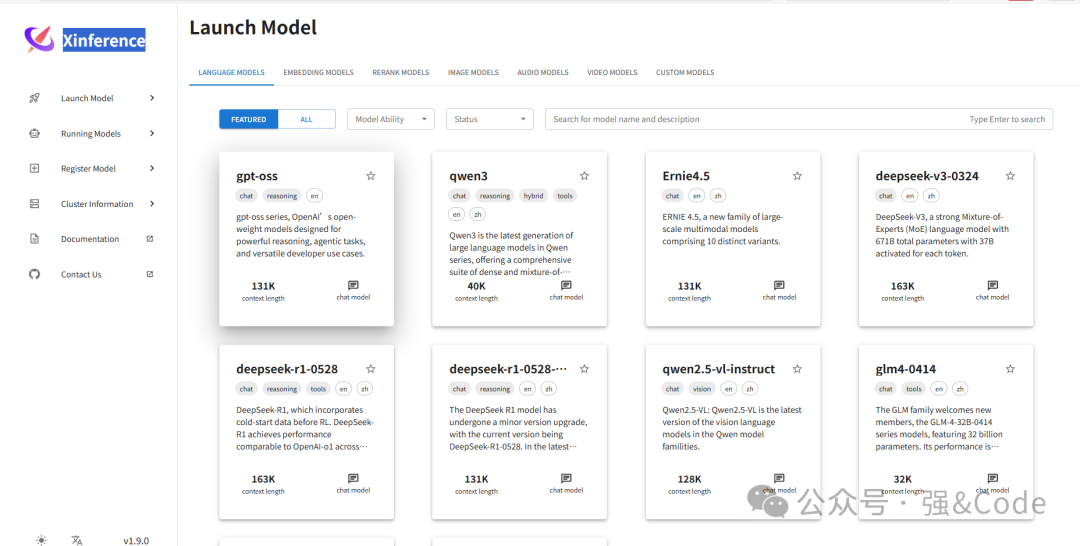Viewport: 1080px width, 546px height.
Task: Open the Model Ability dropdown
Action: 391,119
